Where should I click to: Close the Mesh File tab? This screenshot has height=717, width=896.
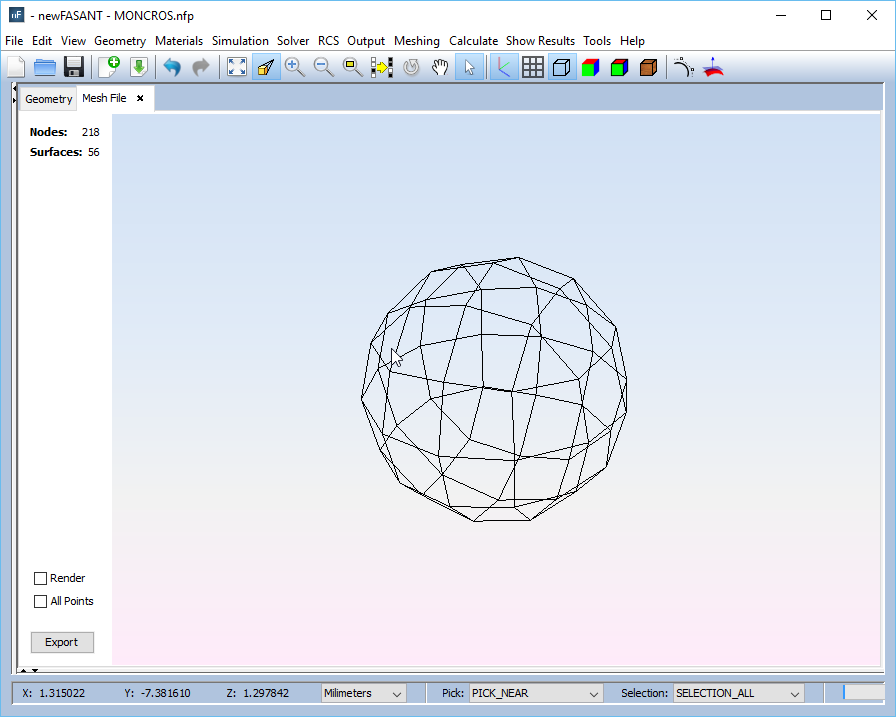tap(140, 98)
